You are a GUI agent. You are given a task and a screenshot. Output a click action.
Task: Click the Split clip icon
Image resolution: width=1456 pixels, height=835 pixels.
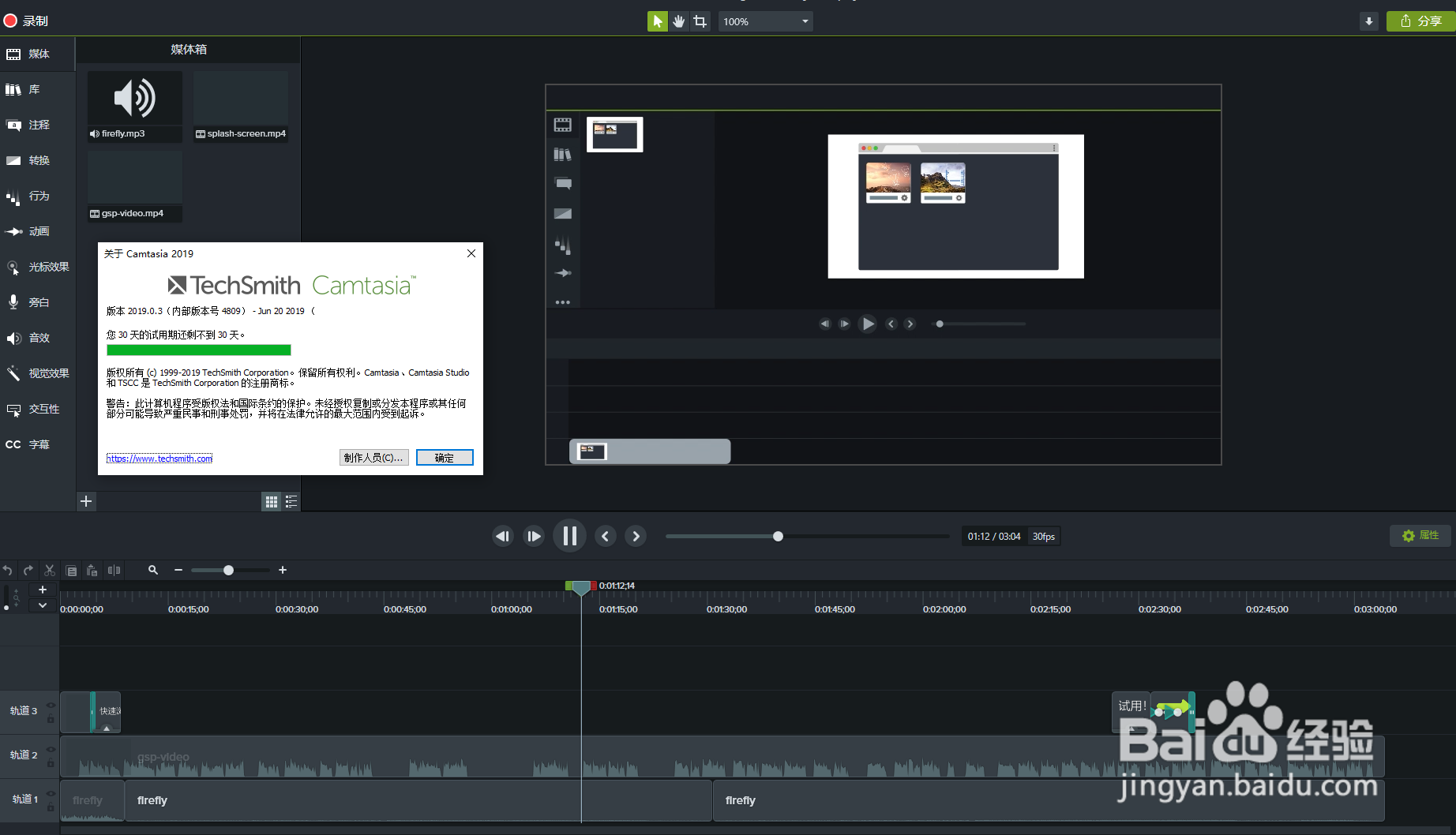coord(114,570)
